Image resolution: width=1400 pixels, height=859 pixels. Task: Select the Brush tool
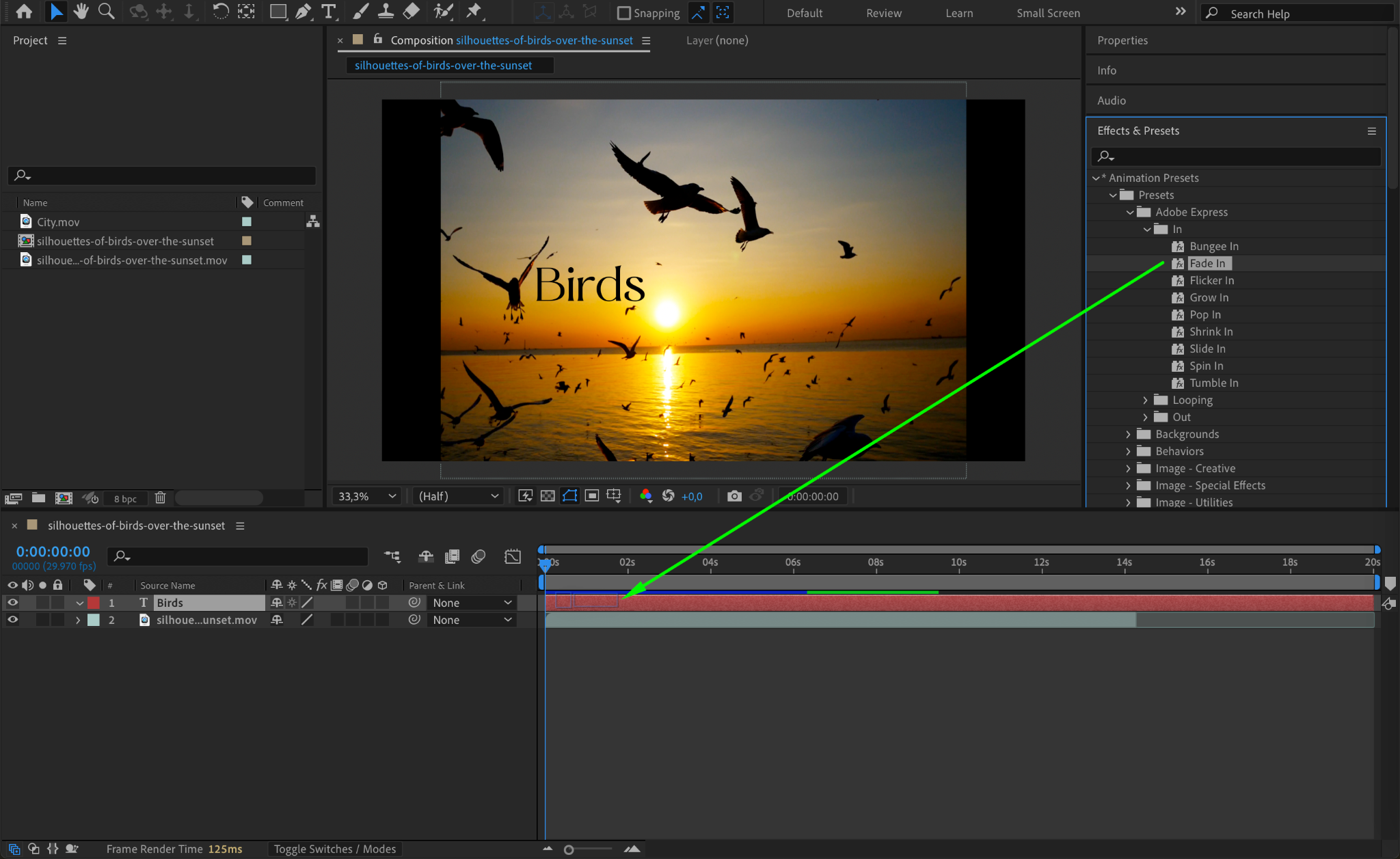[360, 11]
